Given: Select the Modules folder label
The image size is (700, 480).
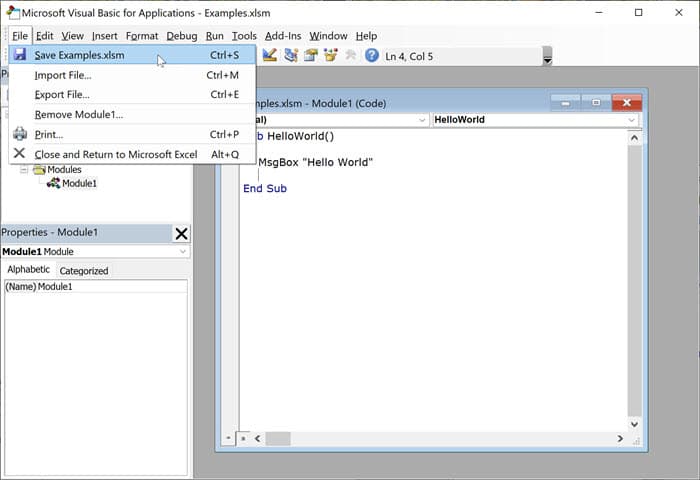Looking at the screenshot, I should tap(64, 170).
